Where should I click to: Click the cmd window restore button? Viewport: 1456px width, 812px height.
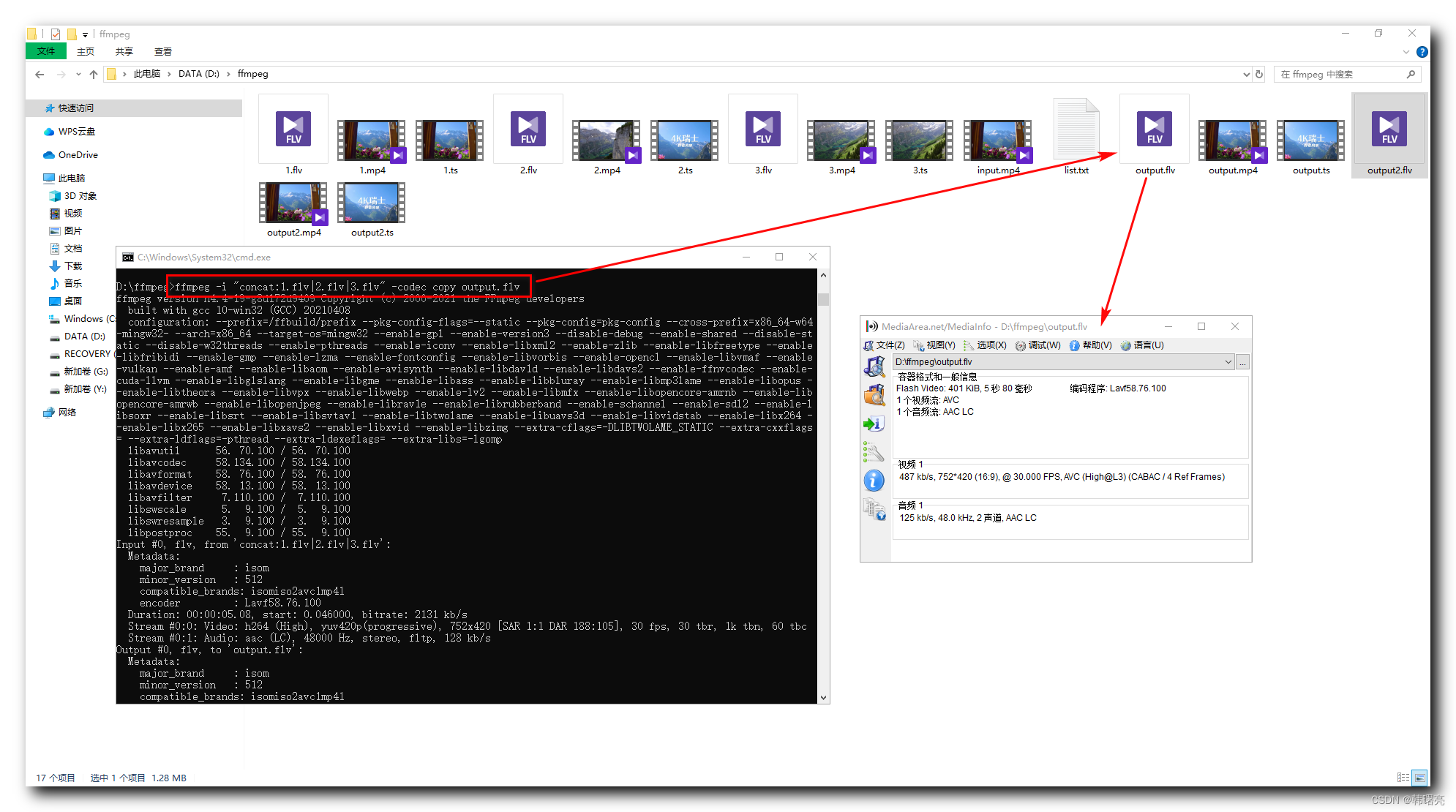tap(779, 258)
